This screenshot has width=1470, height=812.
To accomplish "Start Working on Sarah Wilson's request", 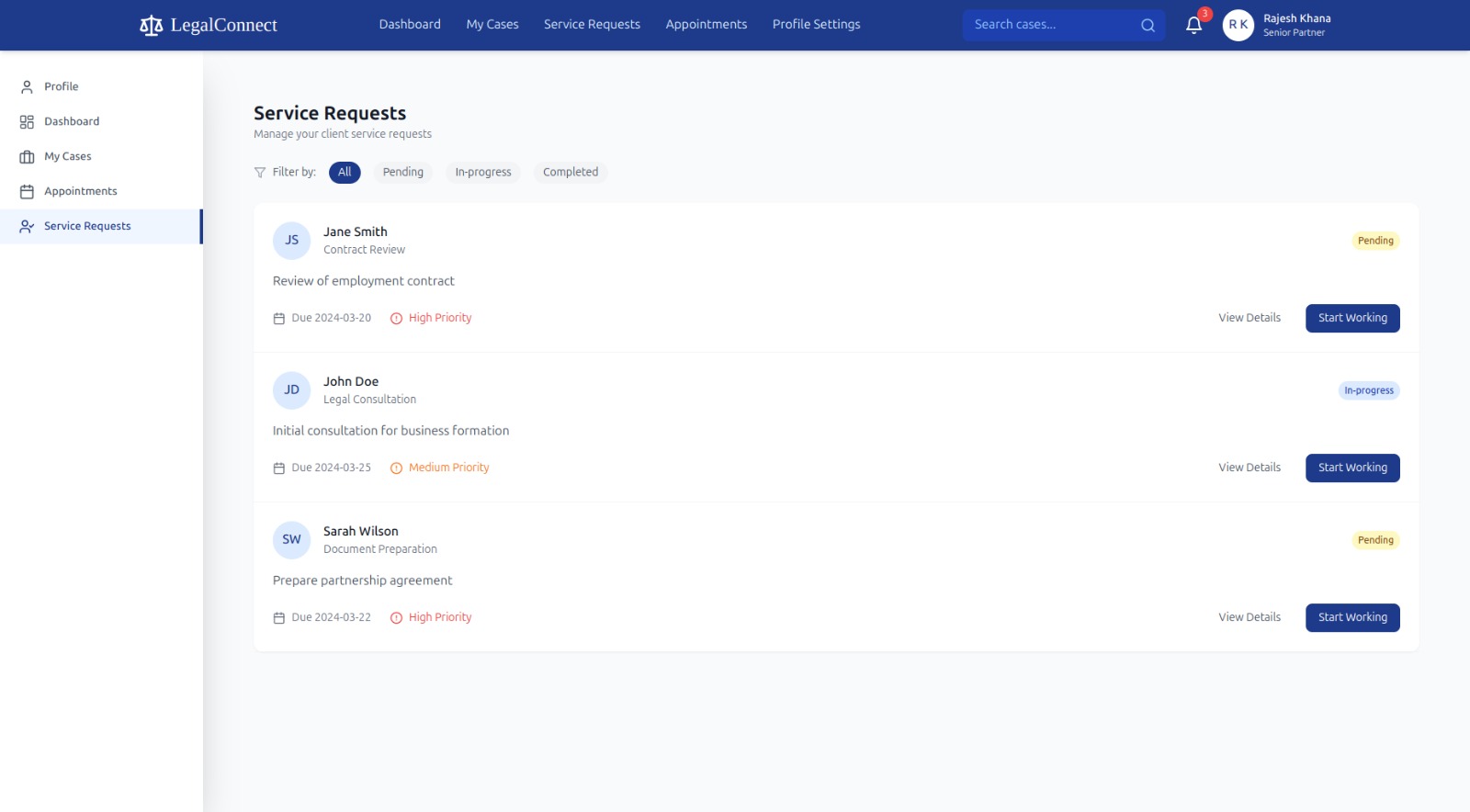I will click(1352, 617).
